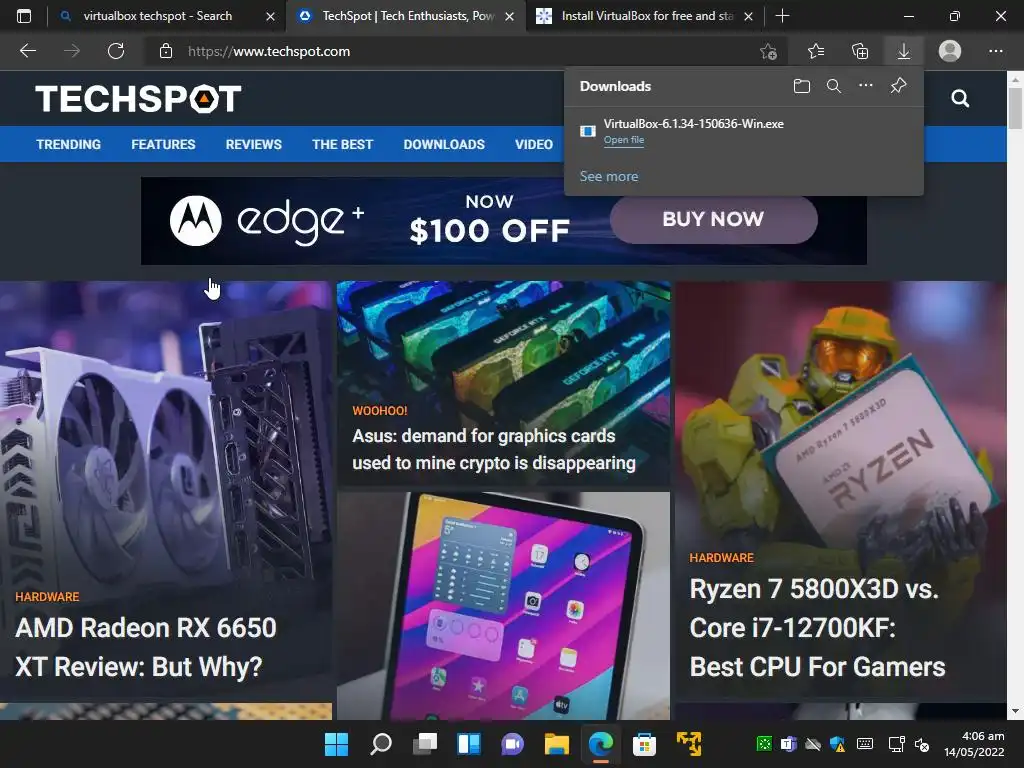The height and width of the screenshot is (768, 1024).
Task: Click the browser Back arrow
Action: (x=28, y=51)
